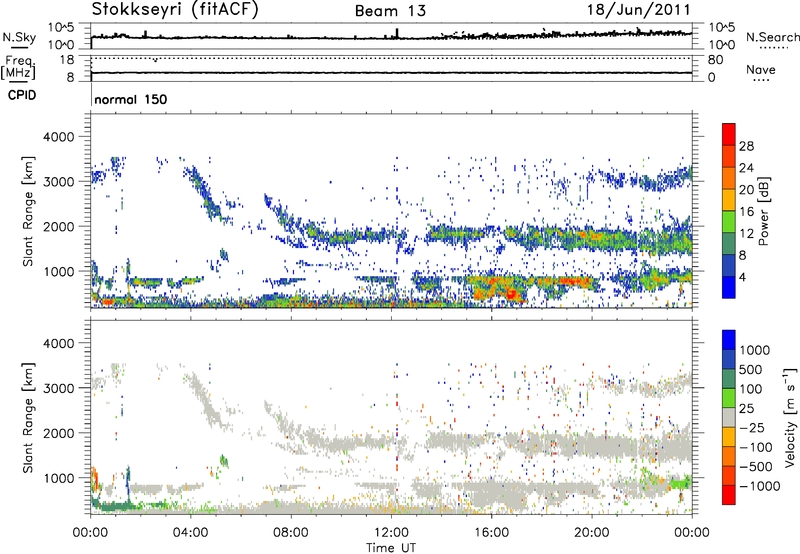800x554 pixels.
Task: Click the 'N.Search' legend label
Action: (772, 37)
